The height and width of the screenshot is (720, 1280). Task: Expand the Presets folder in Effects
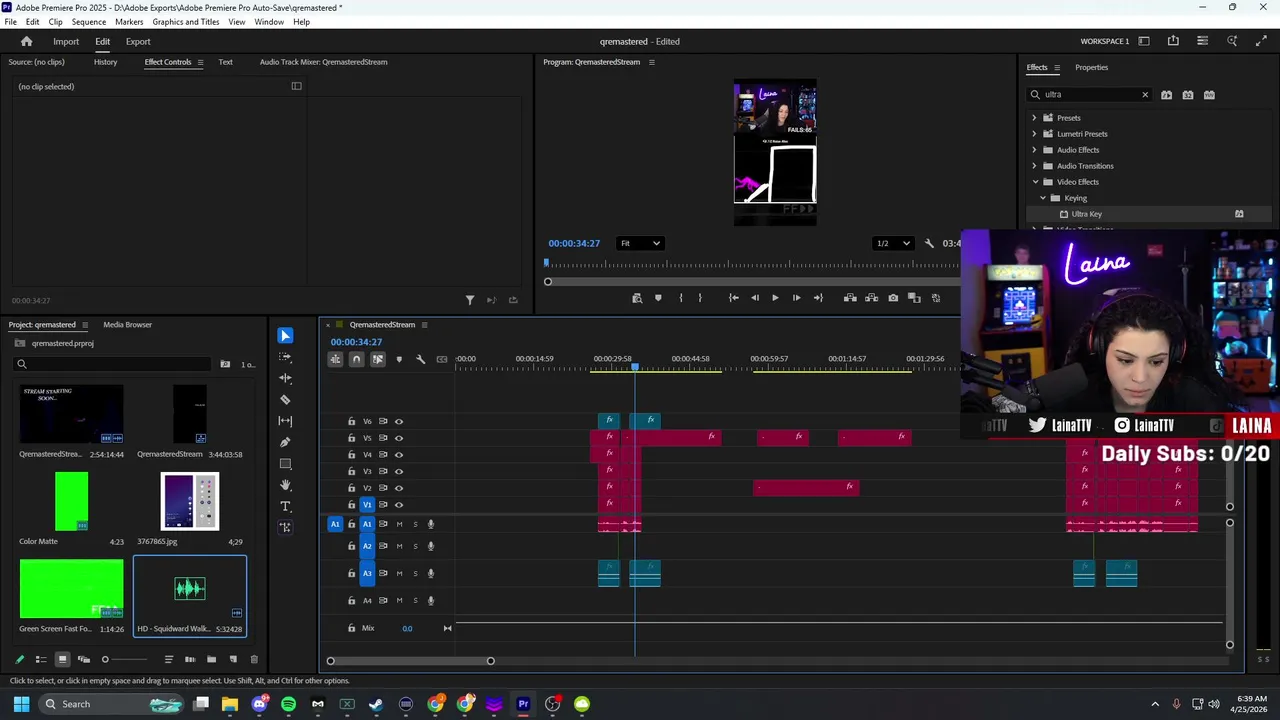coord(1035,118)
